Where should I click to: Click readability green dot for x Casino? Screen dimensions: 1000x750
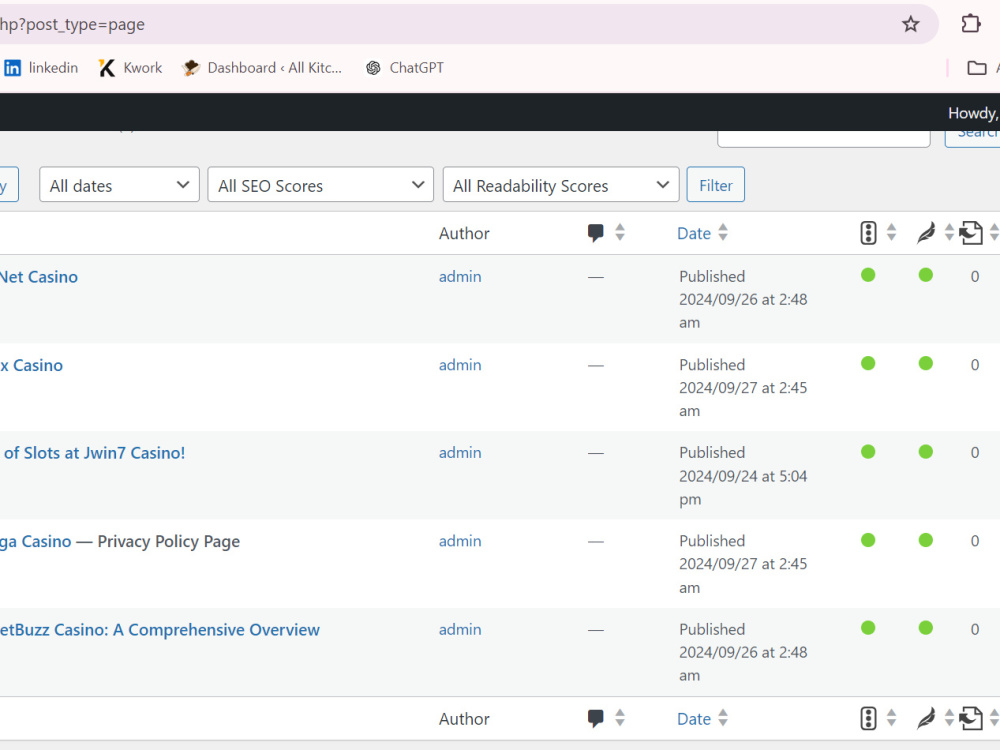point(926,364)
